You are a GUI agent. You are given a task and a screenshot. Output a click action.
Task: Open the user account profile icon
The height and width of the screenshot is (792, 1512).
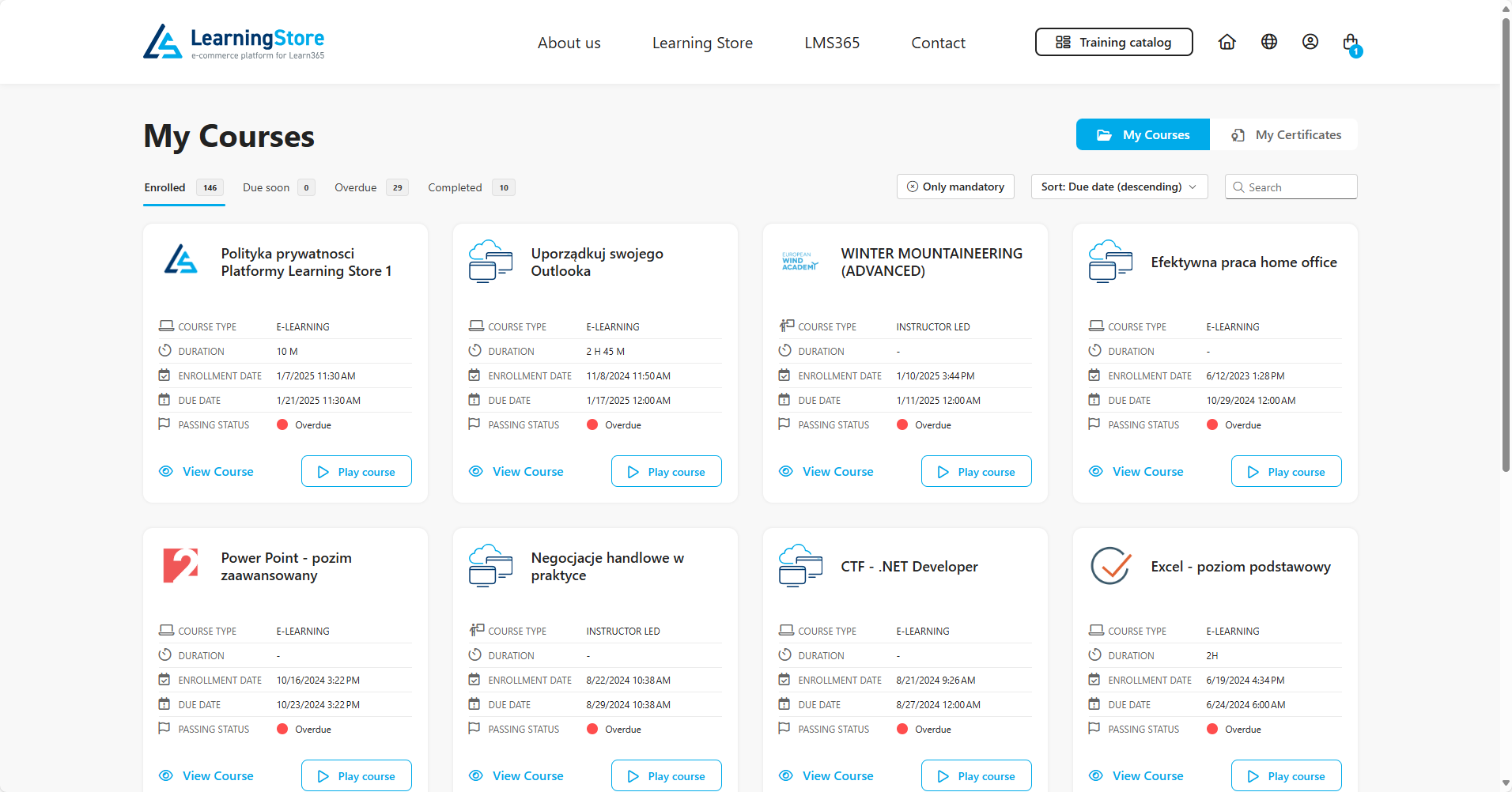coord(1310,42)
